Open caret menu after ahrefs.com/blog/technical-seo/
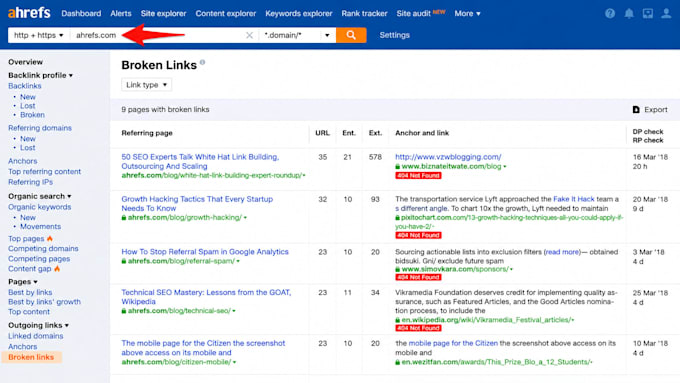The height and width of the screenshot is (383, 680). point(234,311)
